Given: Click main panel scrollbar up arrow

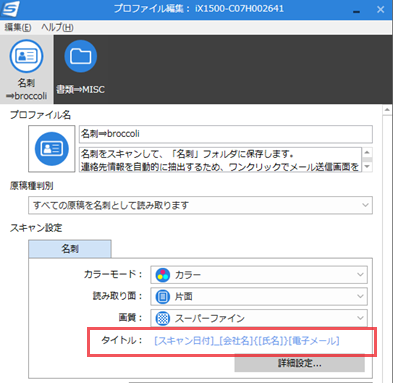Looking at the screenshot, I should (x=387, y=110).
